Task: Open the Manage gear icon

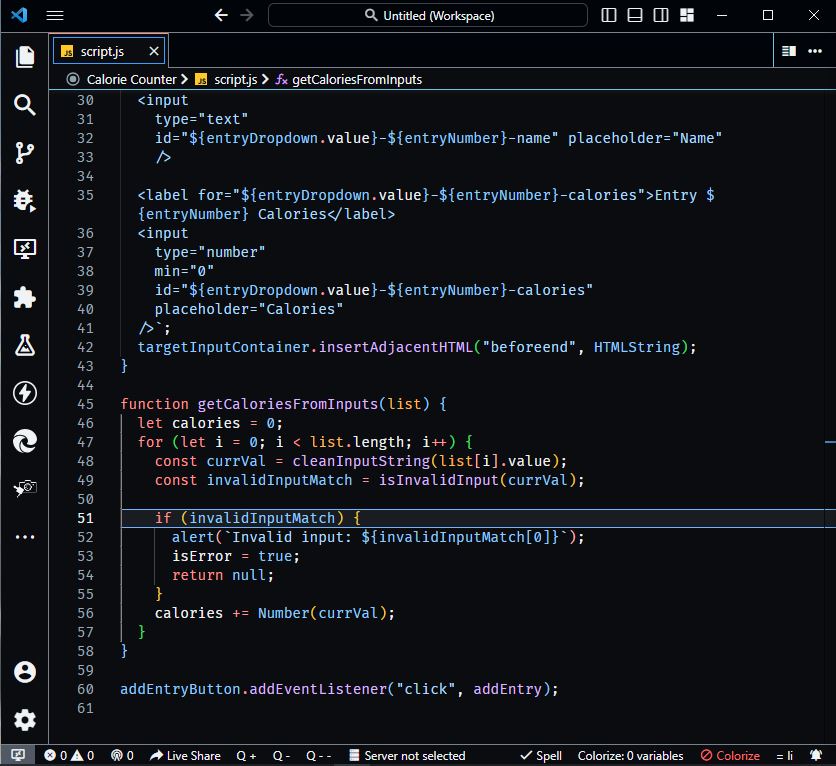Action: point(25,720)
